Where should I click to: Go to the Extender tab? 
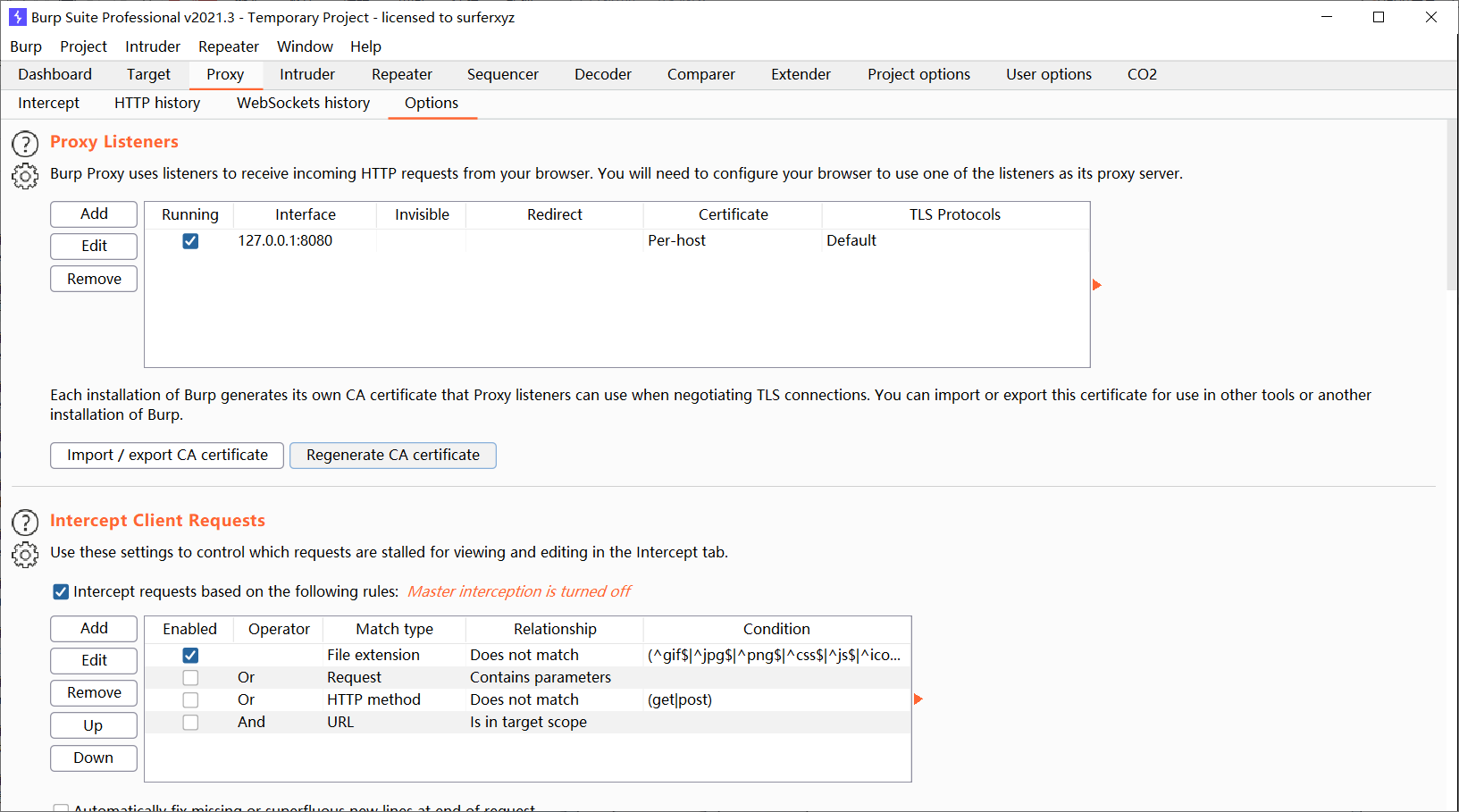click(x=801, y=74)
